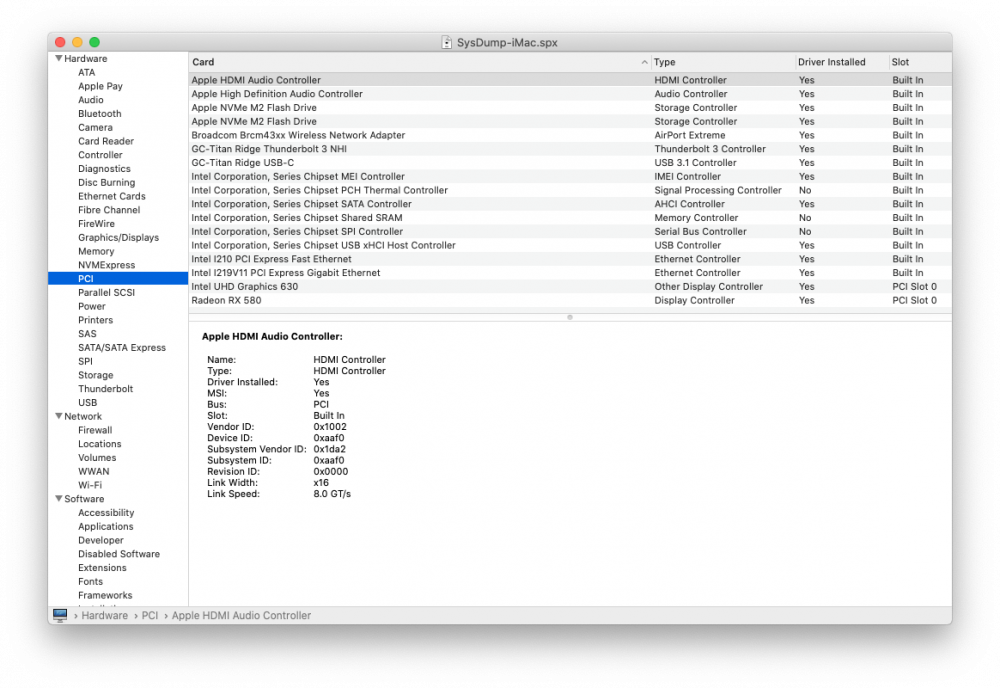This screenshot has width=1000, height=688.
Task: Select Broadcom Brcm43xx Wireless Network Adapter row
Action: 570,135
